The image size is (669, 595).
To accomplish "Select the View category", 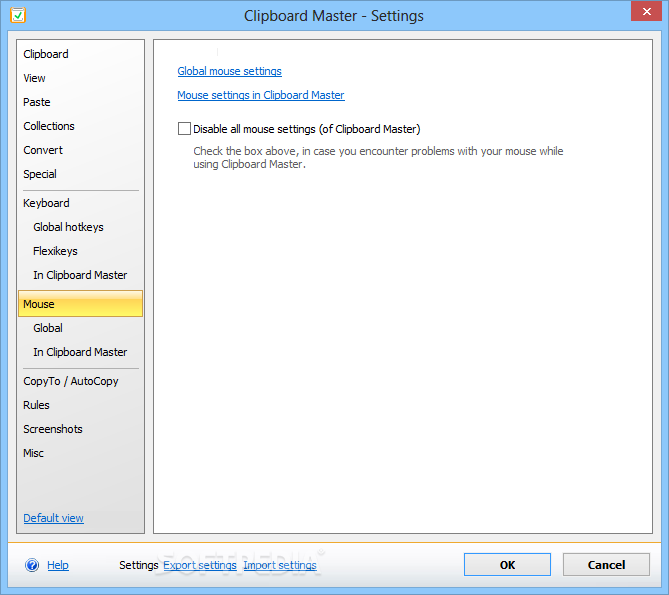I will [x=34, y=78].
